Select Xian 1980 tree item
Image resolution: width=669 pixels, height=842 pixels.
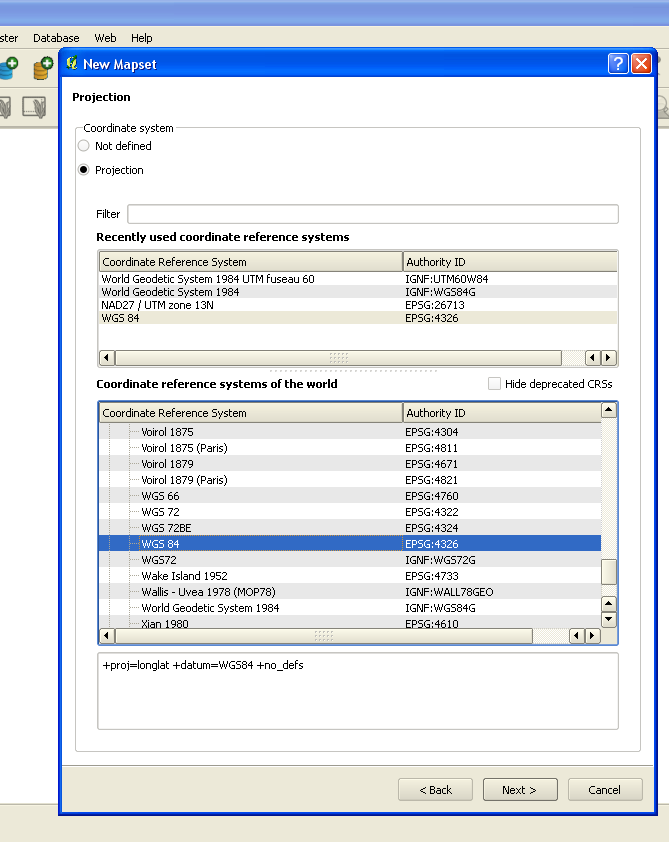click(x=164, y=623)
